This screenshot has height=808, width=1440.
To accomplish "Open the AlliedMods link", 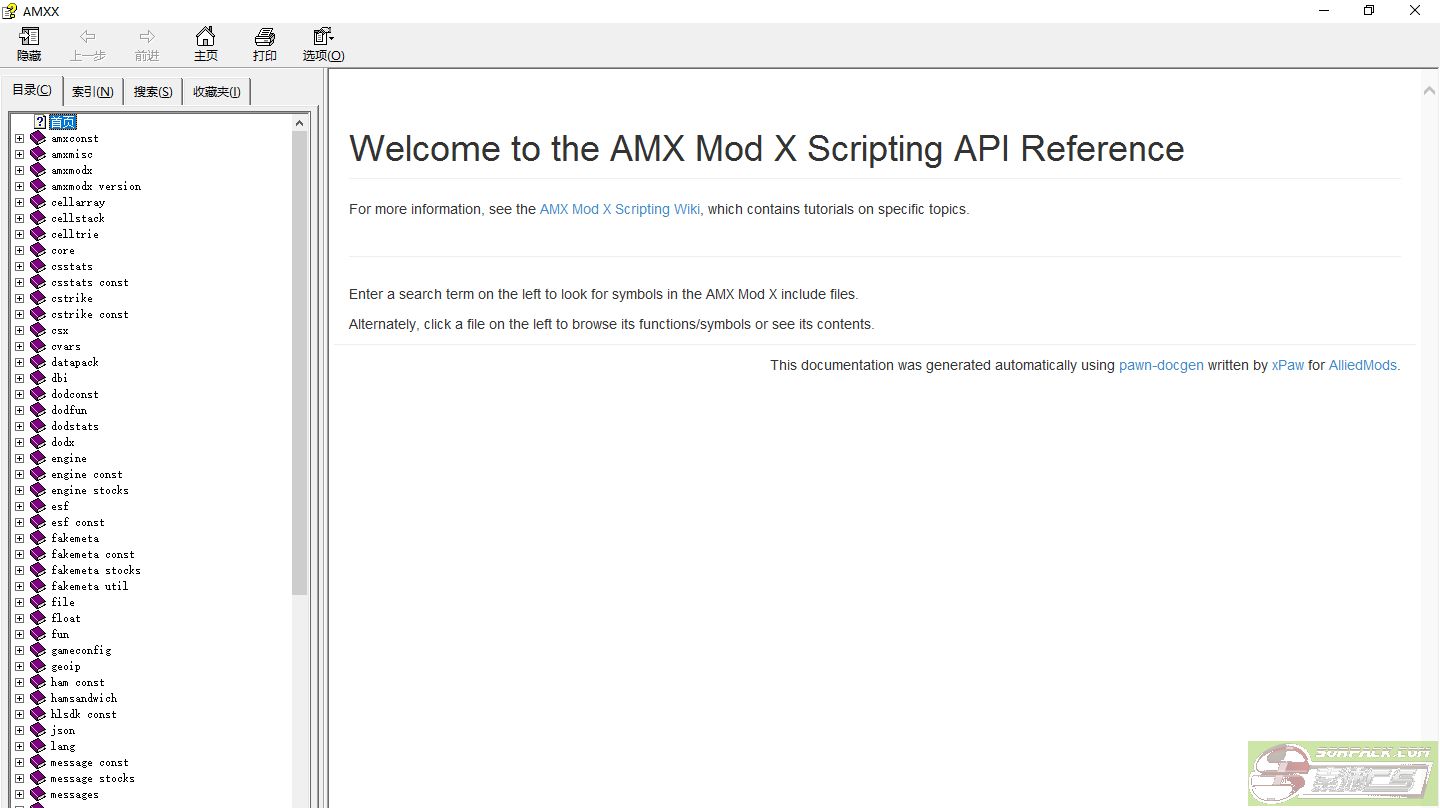I will [x=1362, y=365].
